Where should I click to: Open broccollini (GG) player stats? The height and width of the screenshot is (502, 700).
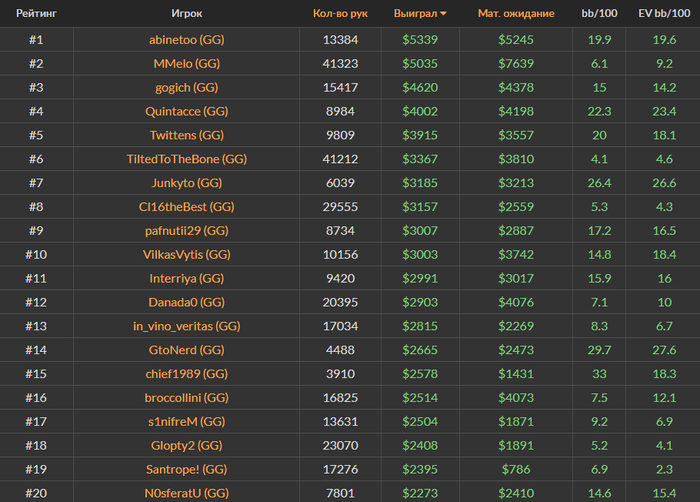tap(186, 398)
